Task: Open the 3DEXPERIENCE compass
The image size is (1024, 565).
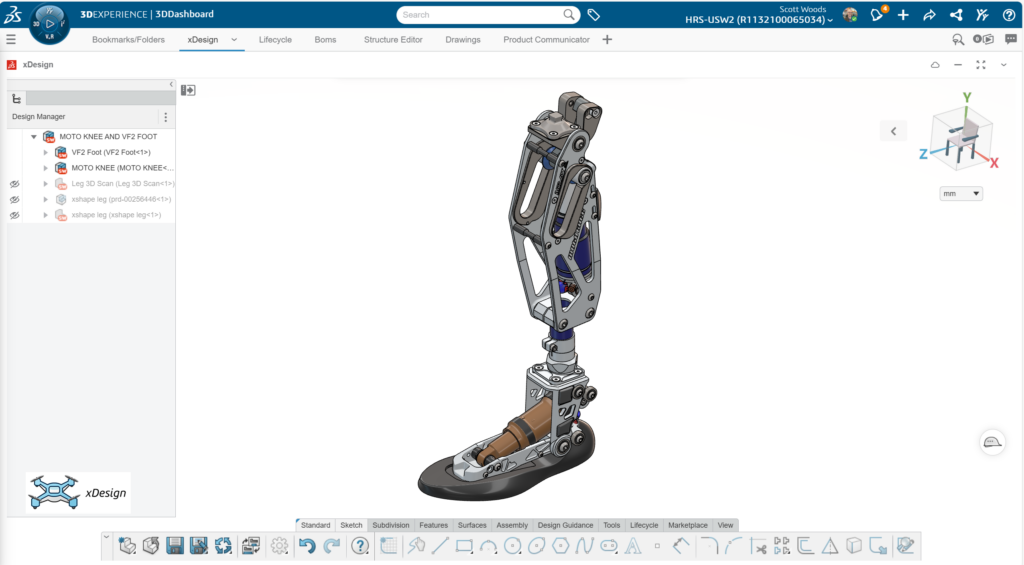Action: pyautogui.click(x=50, y=24)
